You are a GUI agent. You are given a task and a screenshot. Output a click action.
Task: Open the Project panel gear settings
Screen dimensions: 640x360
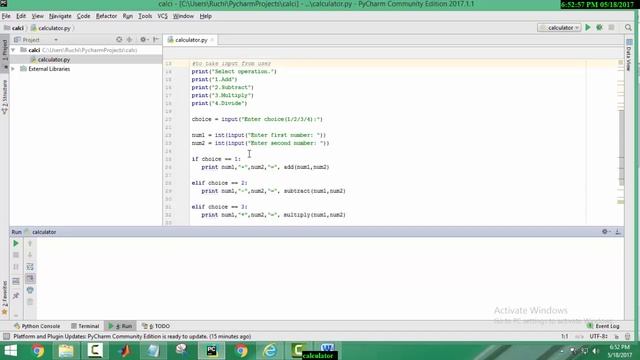tap(143, 40)
